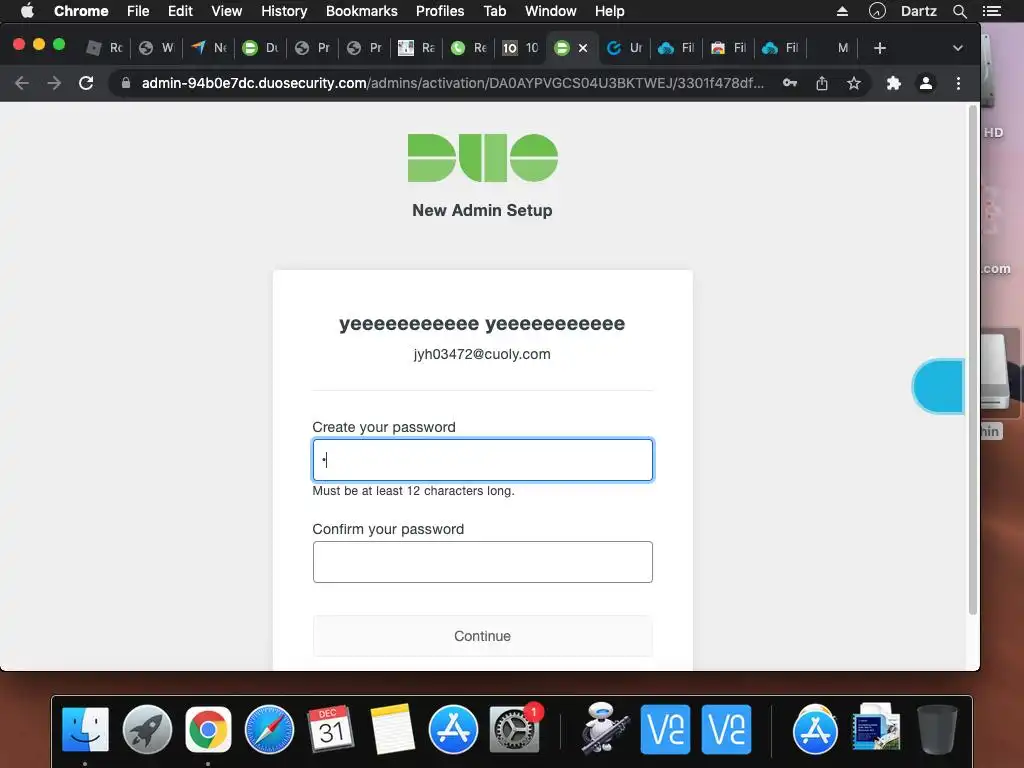Reload the page with the refresh icon

click(x=86, y=83)
